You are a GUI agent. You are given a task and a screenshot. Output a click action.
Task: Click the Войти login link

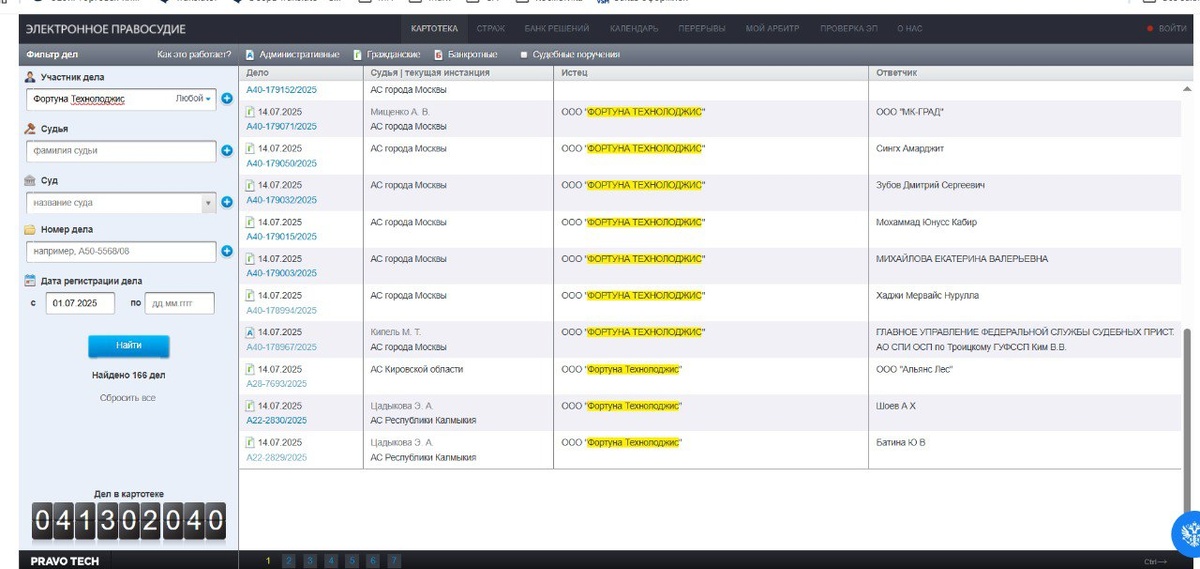1172,29
